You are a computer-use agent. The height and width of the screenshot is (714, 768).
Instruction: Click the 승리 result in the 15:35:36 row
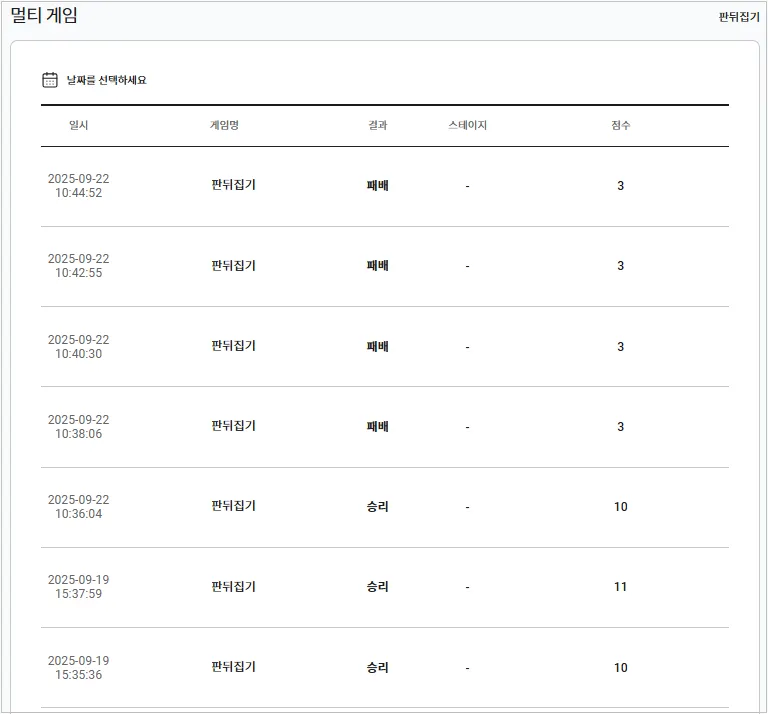pyautogui.click(x=377, y=667)
